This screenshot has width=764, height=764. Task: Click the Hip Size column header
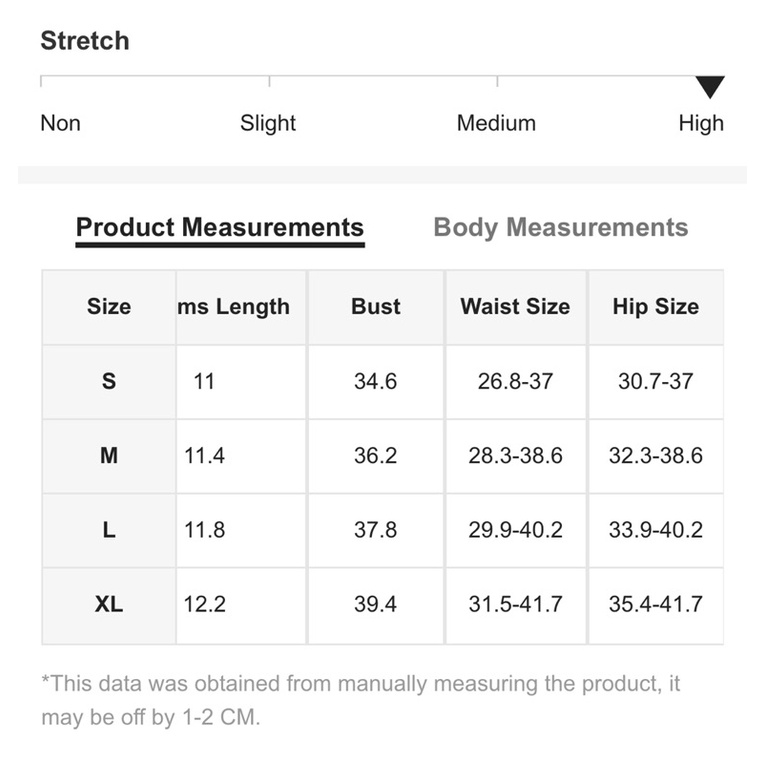coord(656,307)
